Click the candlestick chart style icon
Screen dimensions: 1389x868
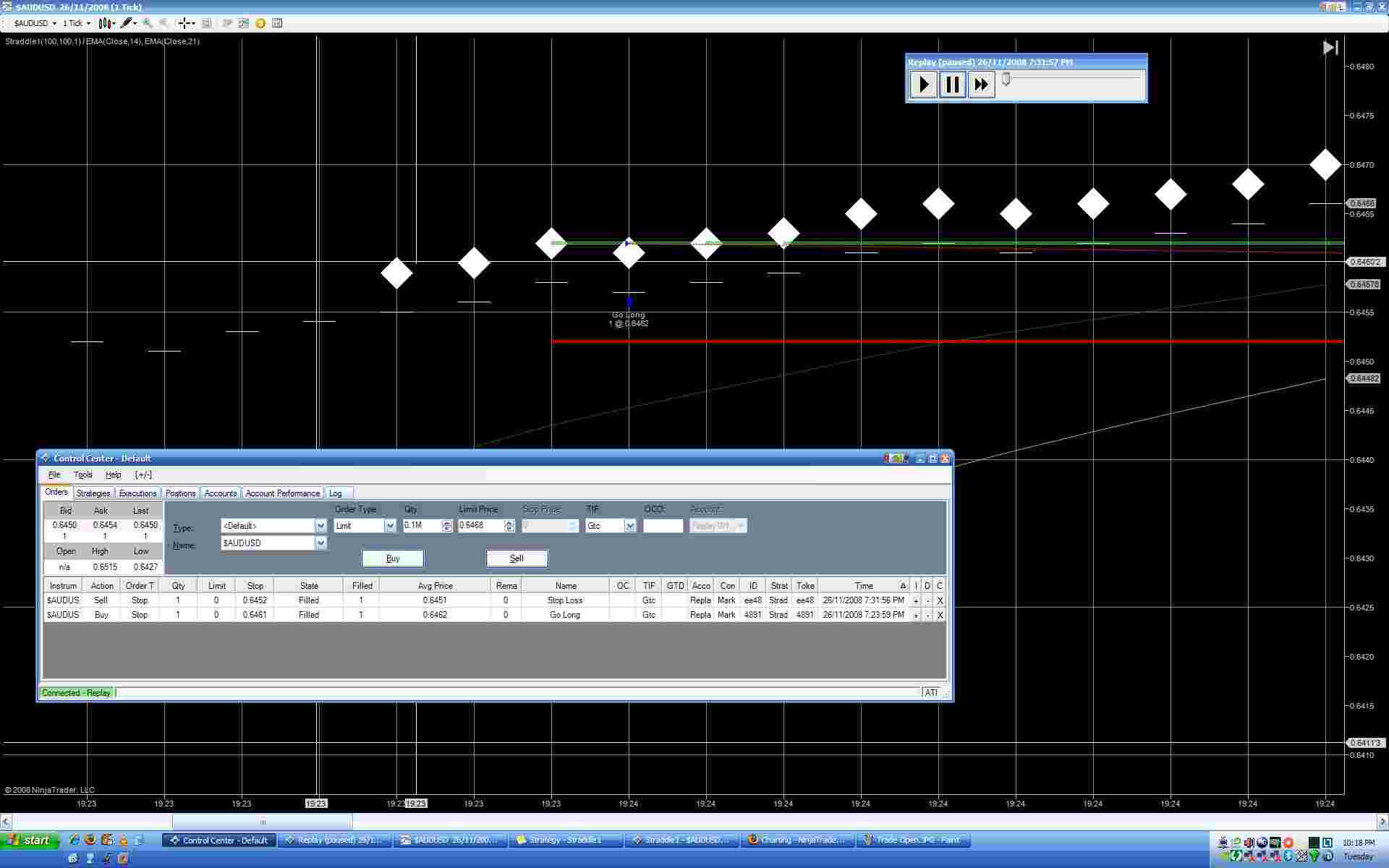pyautogui.click(x=106, y=23)
